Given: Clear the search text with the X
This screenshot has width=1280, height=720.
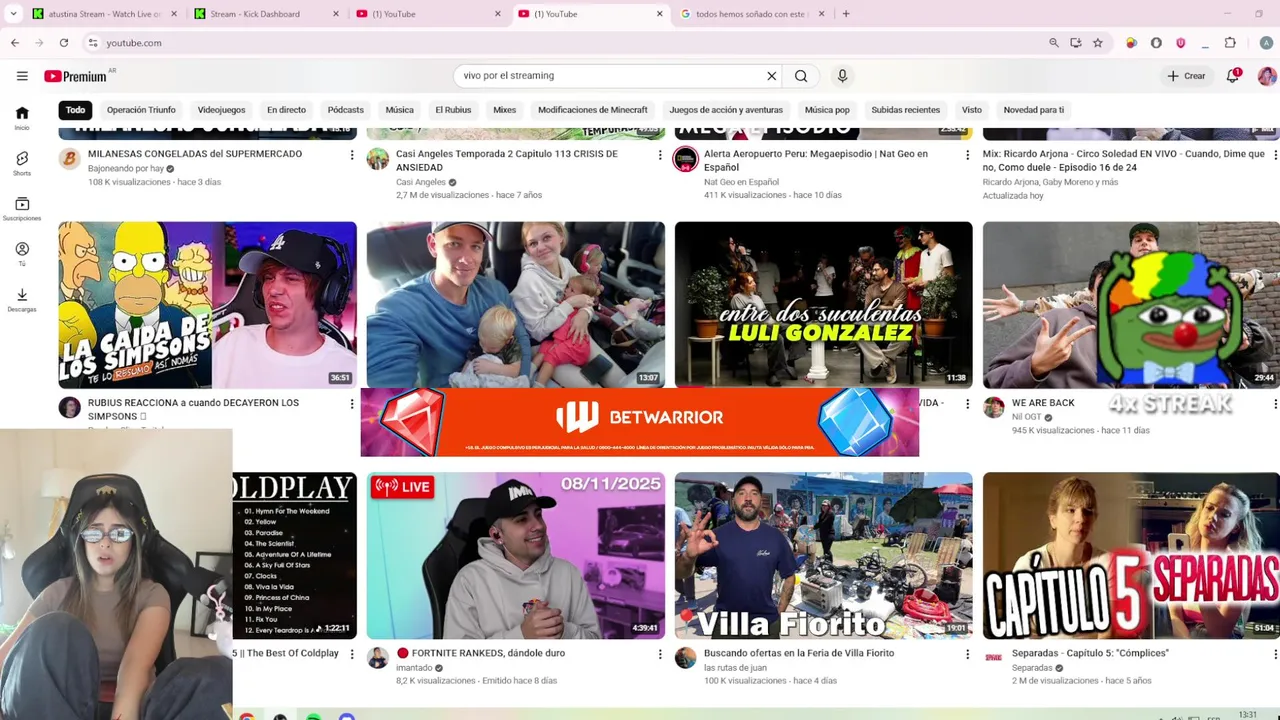Looking at the screenshot, I should tap(772, 76).
